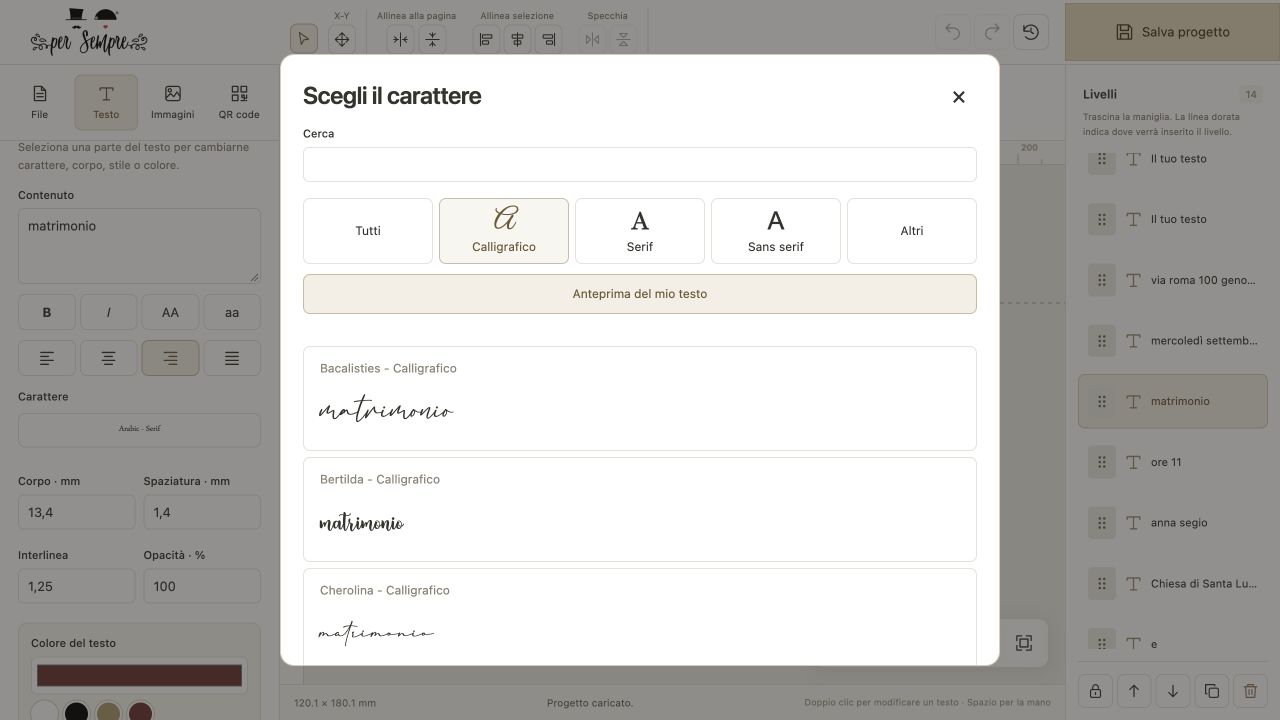Redo the last action
The height and width of the screenshot is (720, 1280).
tap(992, 32)
